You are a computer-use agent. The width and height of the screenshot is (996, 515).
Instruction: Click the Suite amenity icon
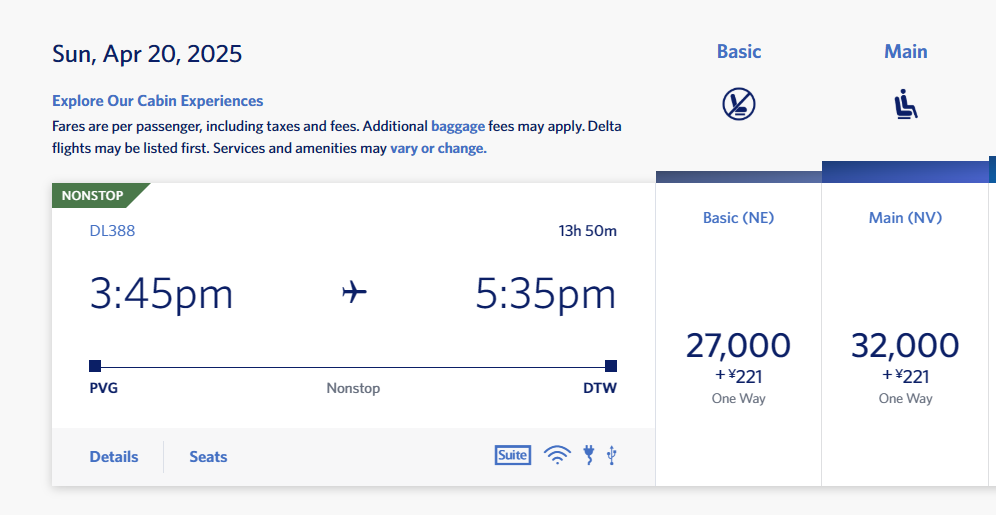coord(513,455)
